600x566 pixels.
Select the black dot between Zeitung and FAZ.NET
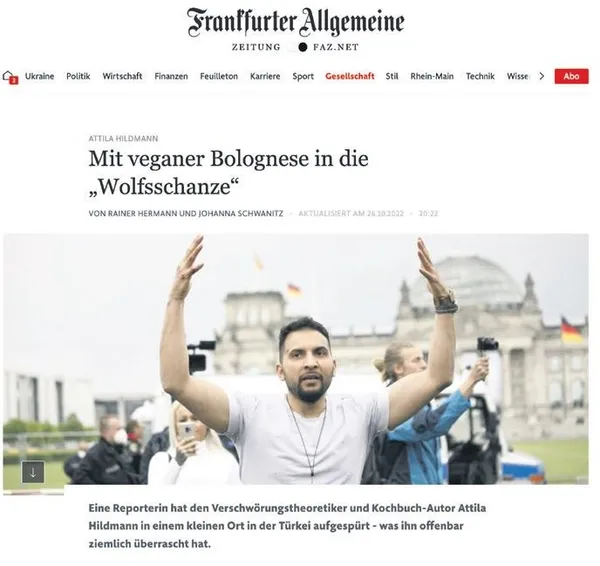pyautogui.click(x=303, y=47)
